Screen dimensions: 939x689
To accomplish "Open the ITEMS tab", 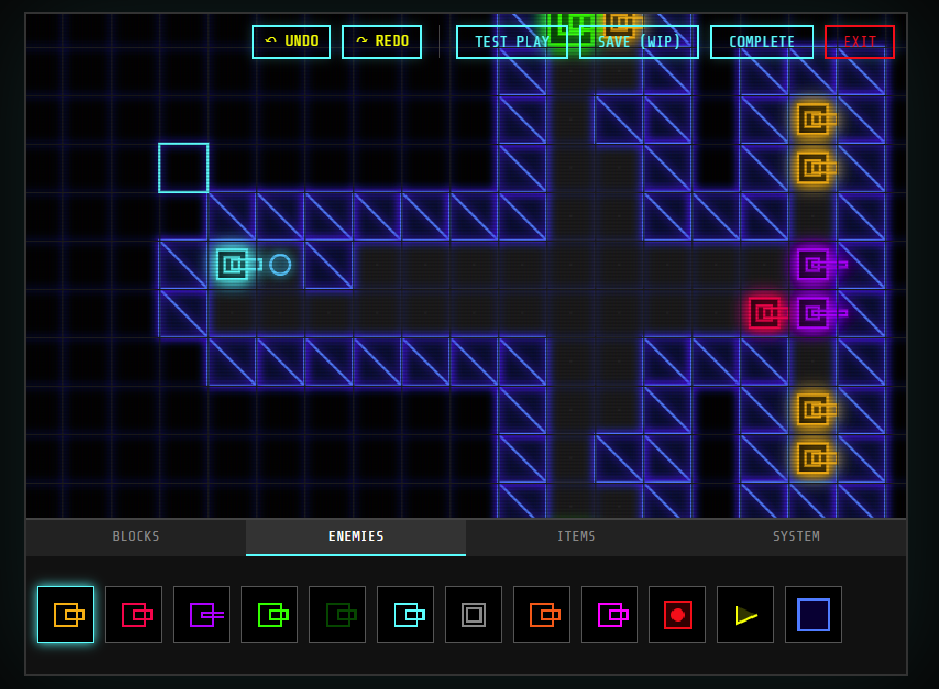I will coord(577,536).
